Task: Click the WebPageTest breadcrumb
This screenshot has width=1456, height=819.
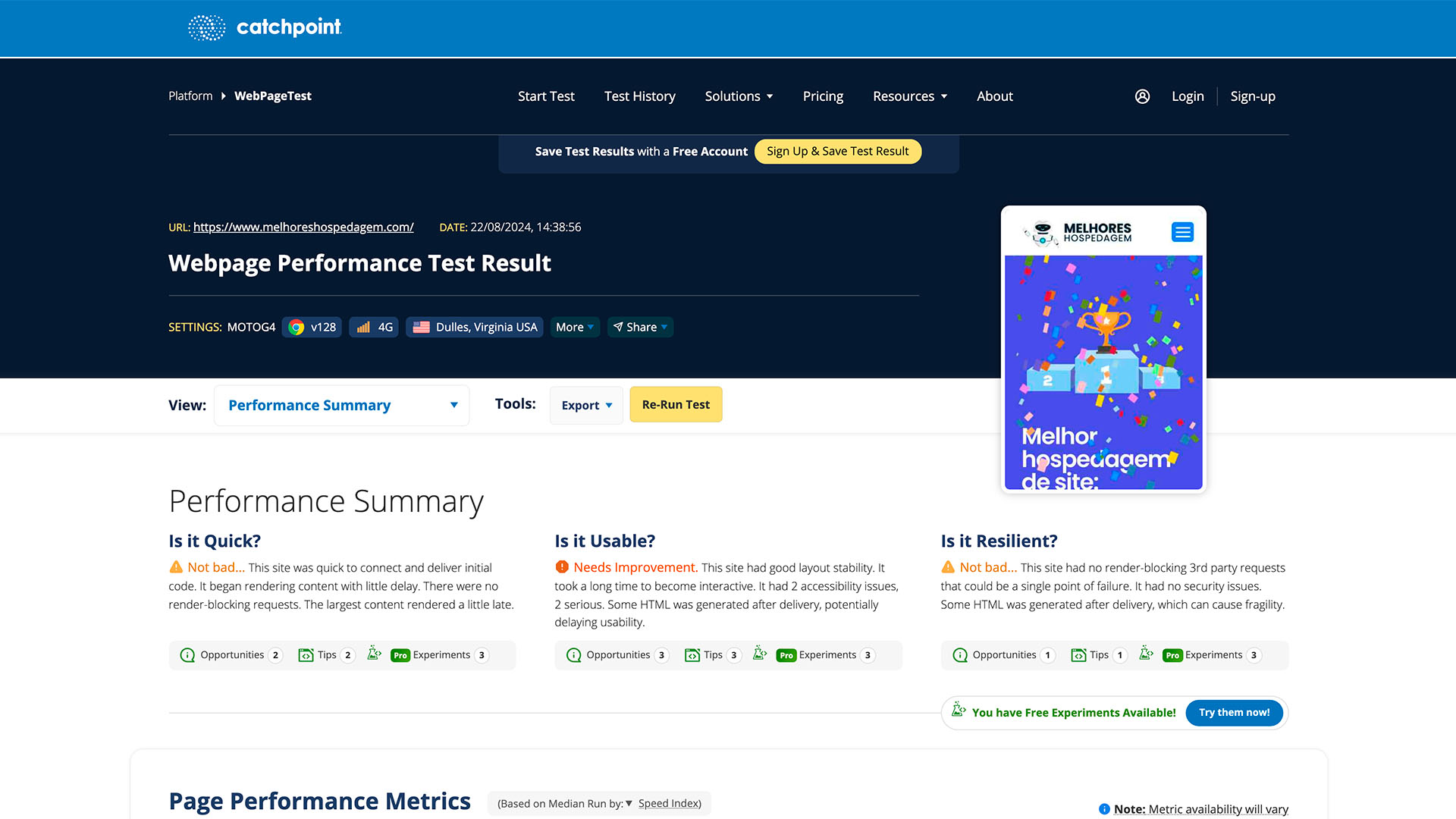Action: coord(273,96)
